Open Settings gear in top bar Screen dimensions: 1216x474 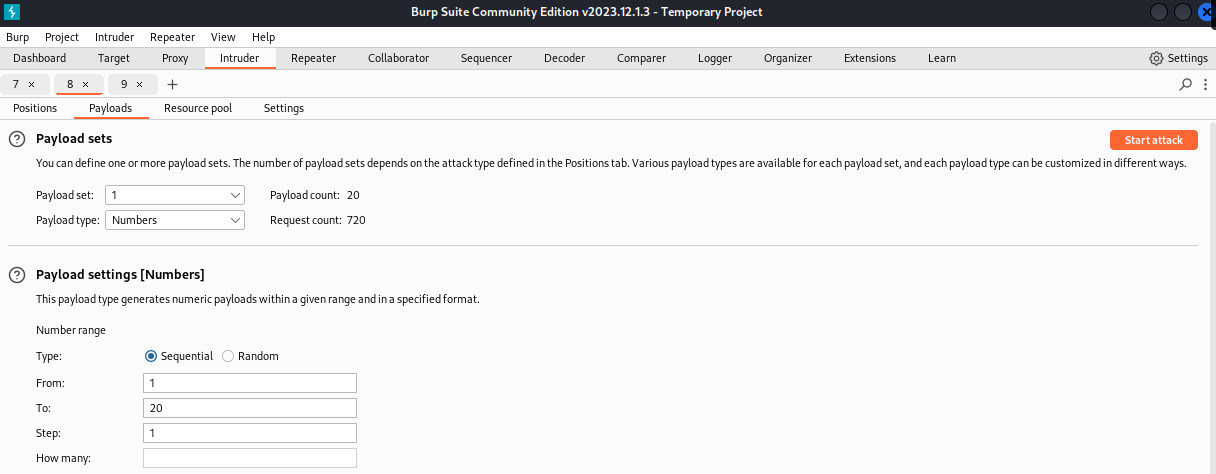pos(1179,58)
